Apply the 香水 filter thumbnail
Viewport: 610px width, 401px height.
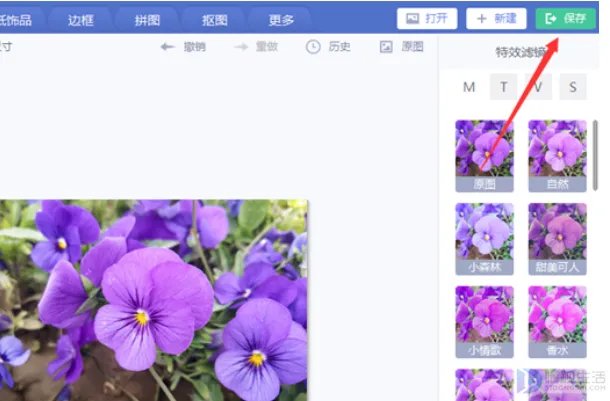[557, 322]
